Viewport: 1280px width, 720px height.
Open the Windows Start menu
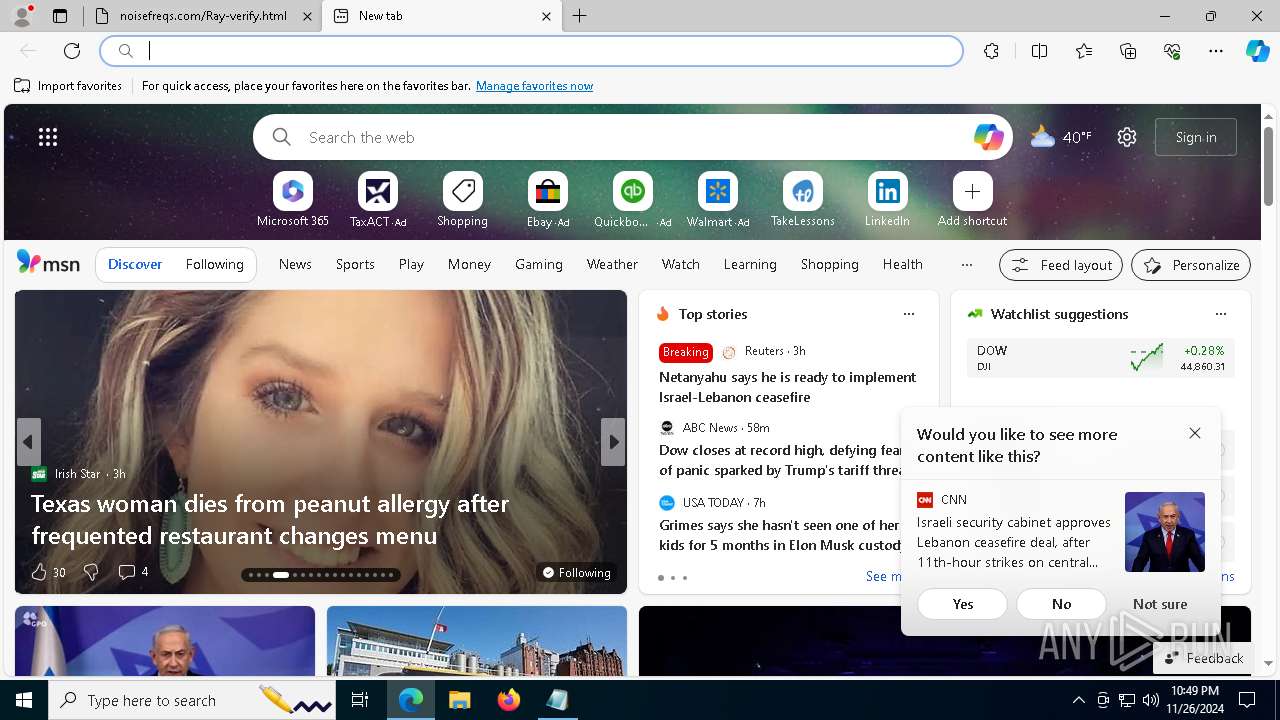point(24,700)
